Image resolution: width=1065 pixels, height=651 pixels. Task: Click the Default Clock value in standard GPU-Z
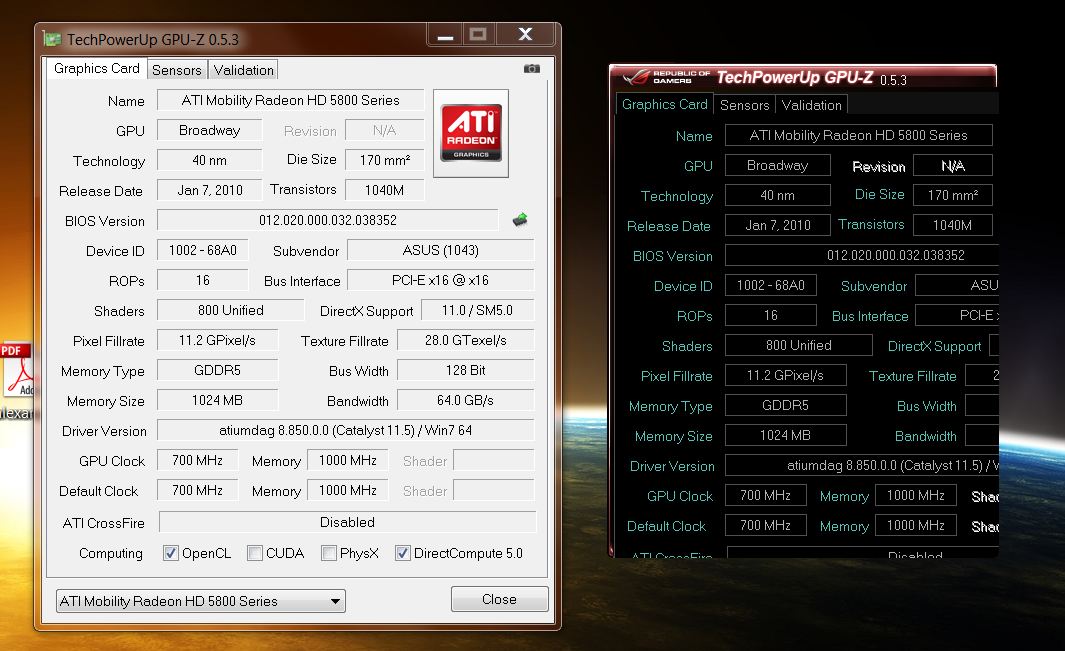coord(198,490)
